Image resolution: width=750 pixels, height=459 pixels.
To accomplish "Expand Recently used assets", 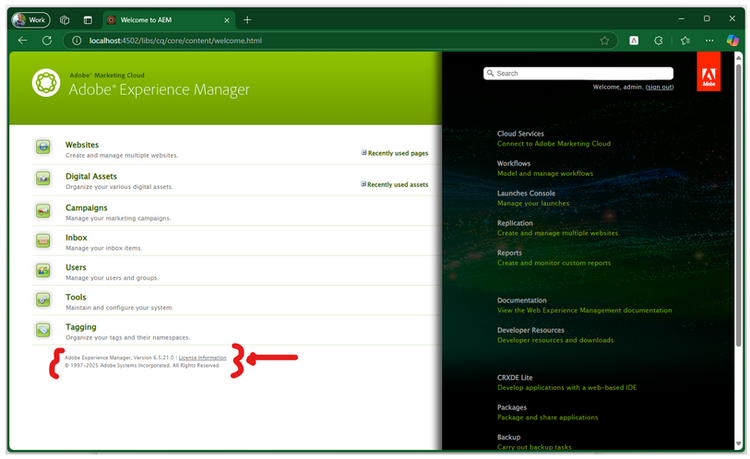I will (x=395, y=185).
